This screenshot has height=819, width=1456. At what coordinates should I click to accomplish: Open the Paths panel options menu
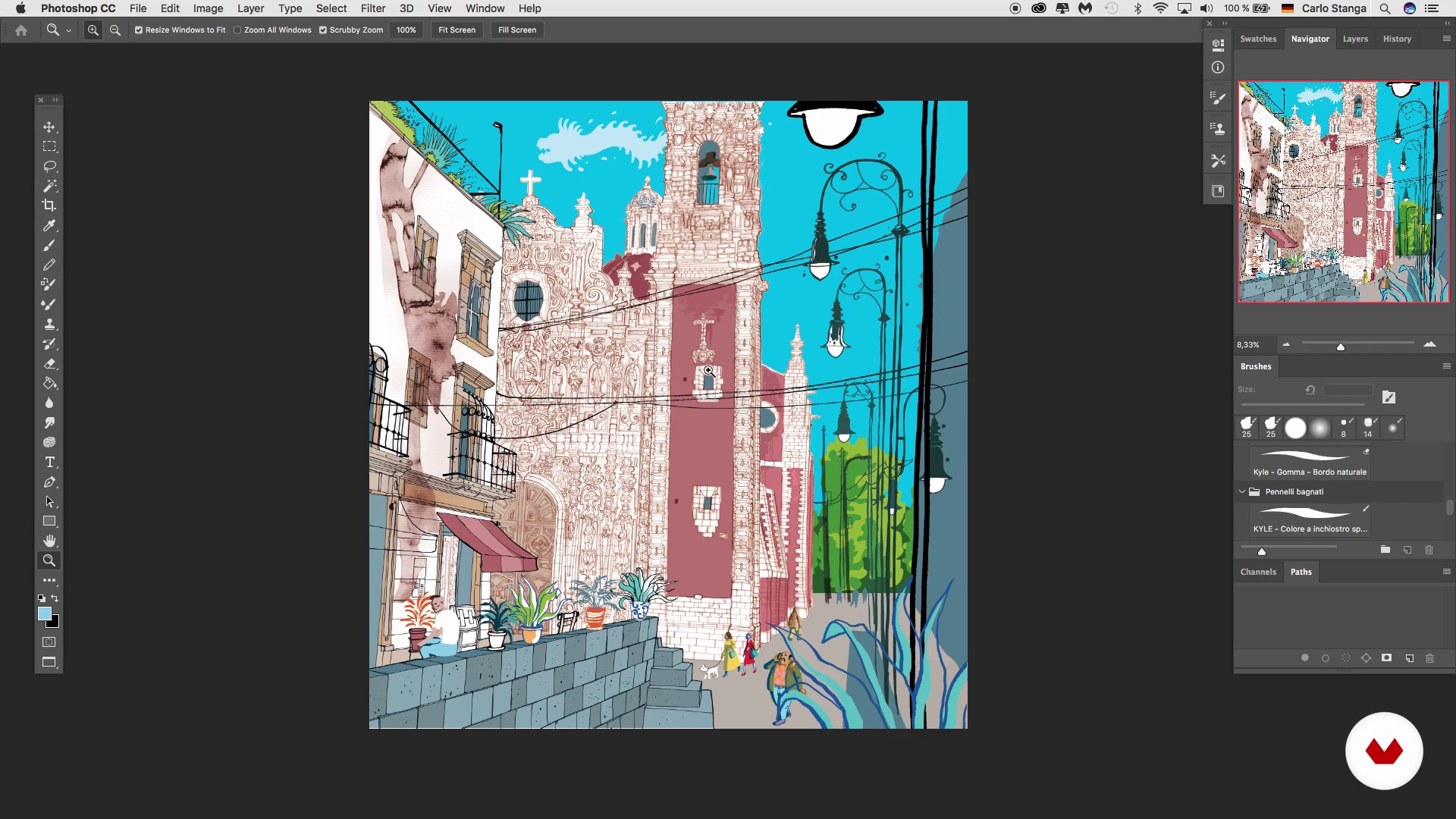point(1446,572)
